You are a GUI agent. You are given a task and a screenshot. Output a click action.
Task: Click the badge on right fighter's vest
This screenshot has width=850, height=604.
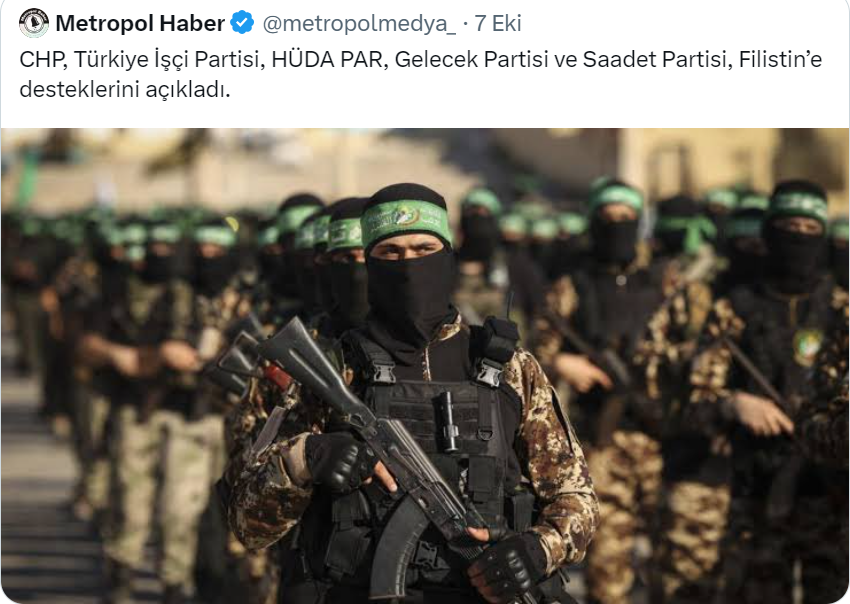coord(808,346)
